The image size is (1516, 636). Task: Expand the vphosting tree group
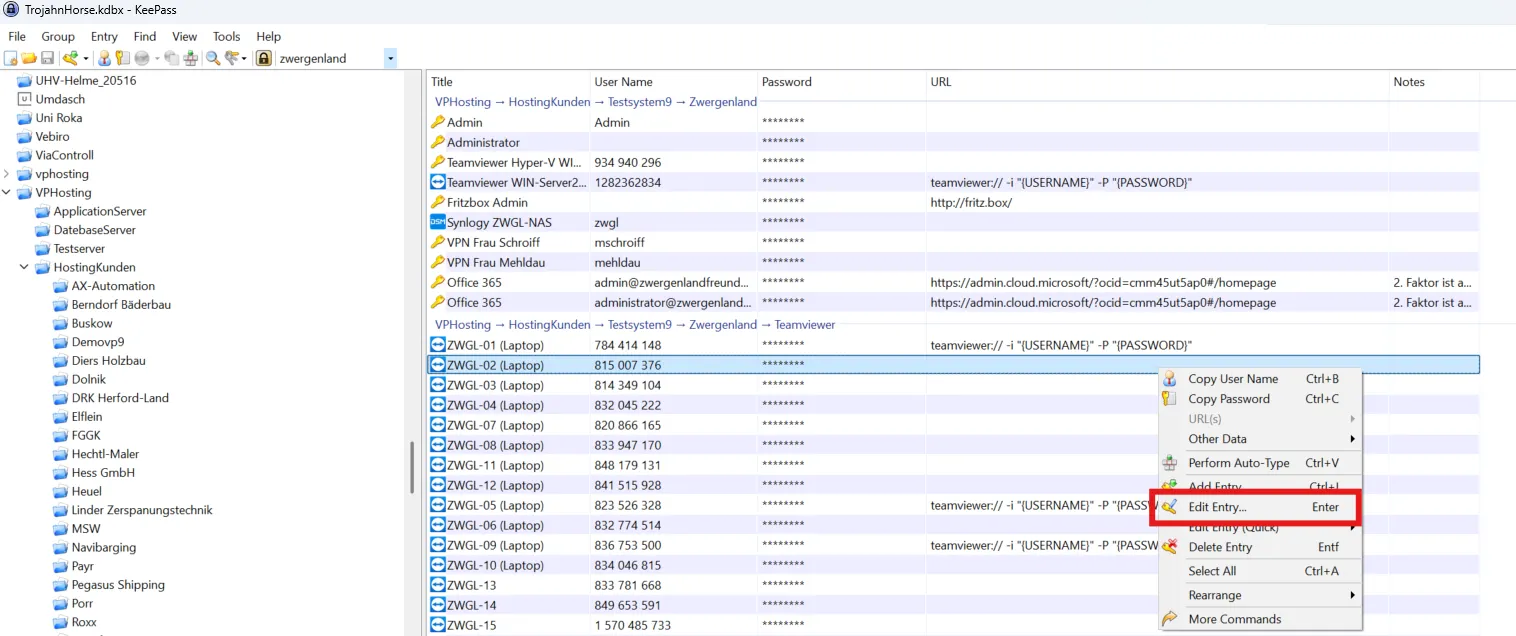(x=7, y=174)
